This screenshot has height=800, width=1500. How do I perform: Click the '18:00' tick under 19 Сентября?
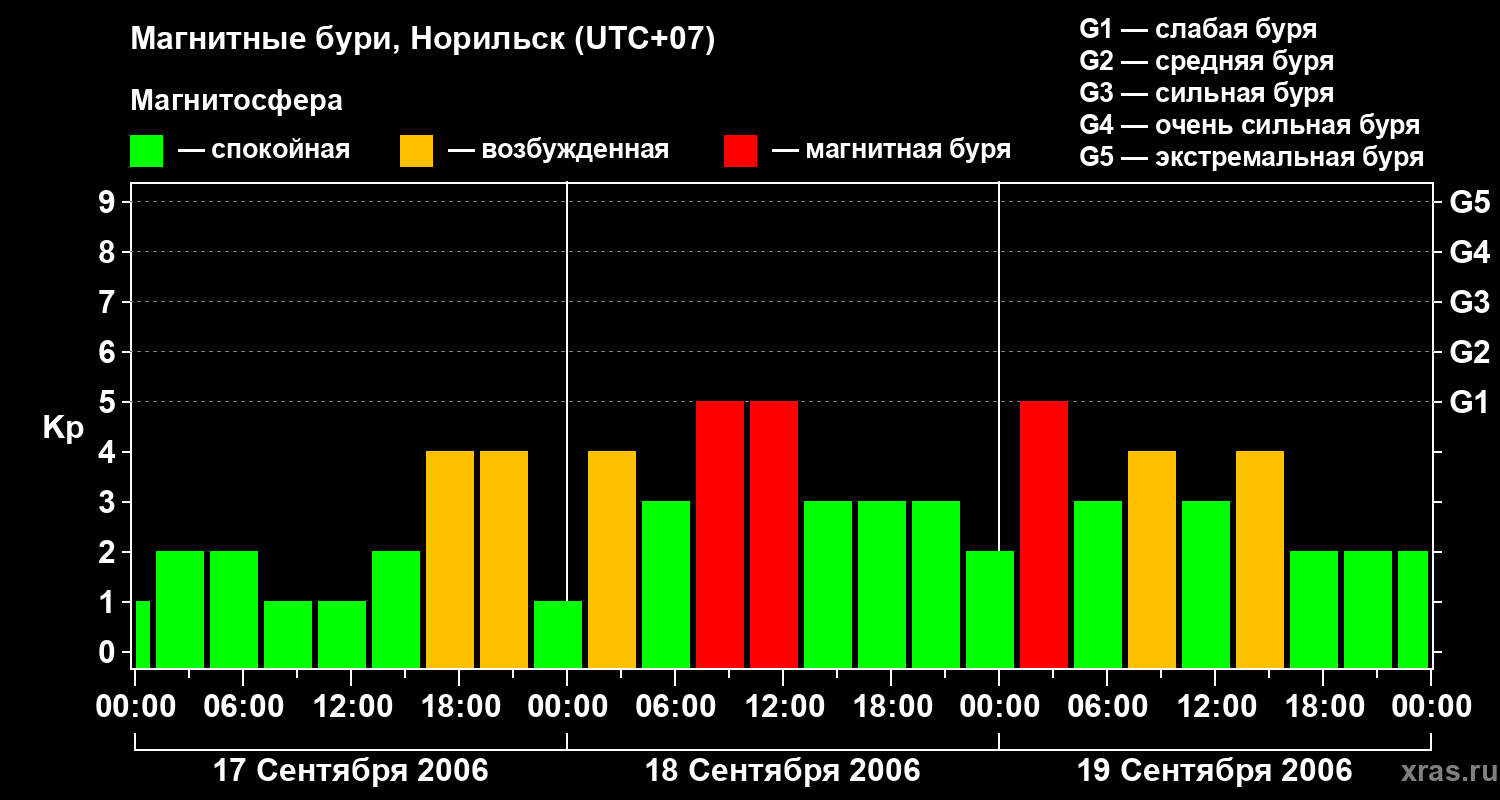click(1323, 707)
